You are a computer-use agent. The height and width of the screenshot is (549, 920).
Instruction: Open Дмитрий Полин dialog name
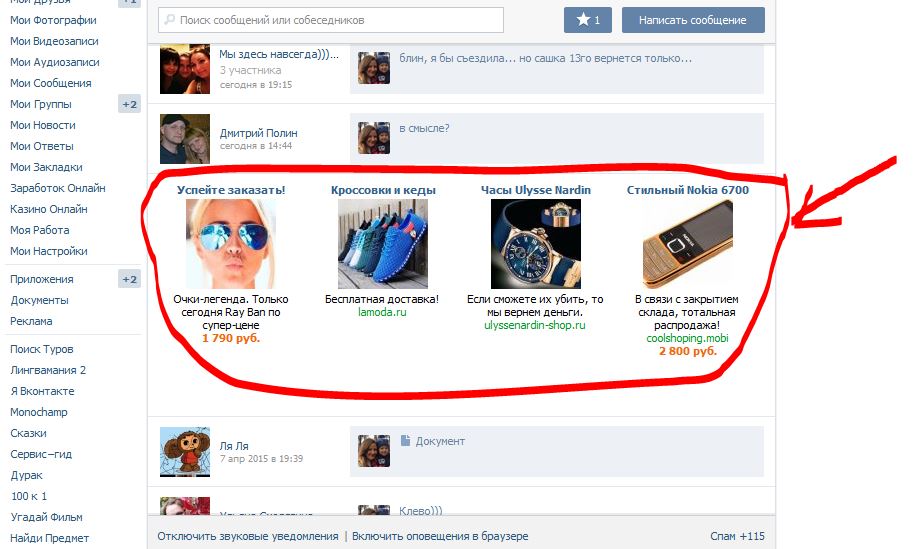(259, 133)
